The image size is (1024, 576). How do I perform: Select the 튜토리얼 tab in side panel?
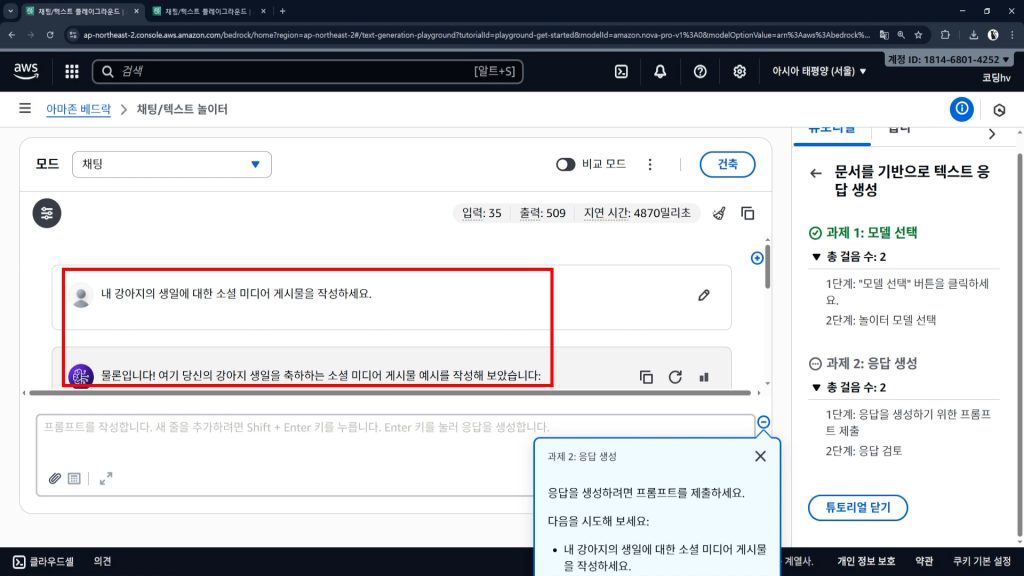point(831,129)
